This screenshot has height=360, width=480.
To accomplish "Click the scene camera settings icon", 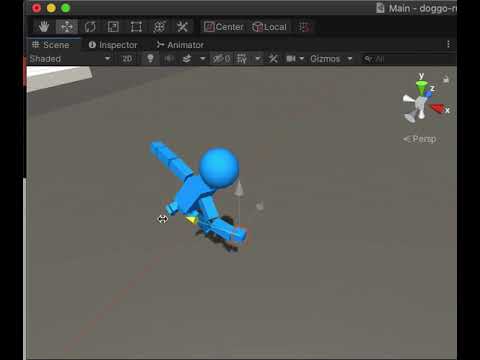I will pyautogui.click(x=291, y=59).
